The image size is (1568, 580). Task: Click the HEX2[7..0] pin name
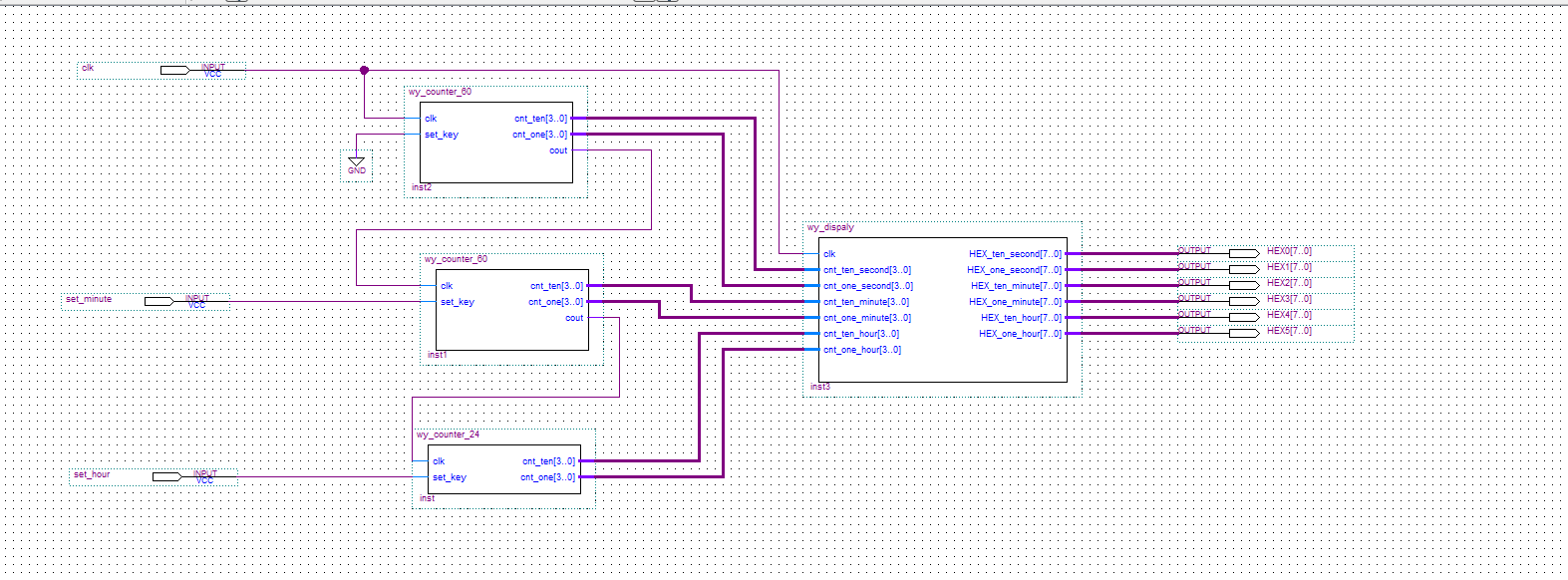[x=1289, y=283]
